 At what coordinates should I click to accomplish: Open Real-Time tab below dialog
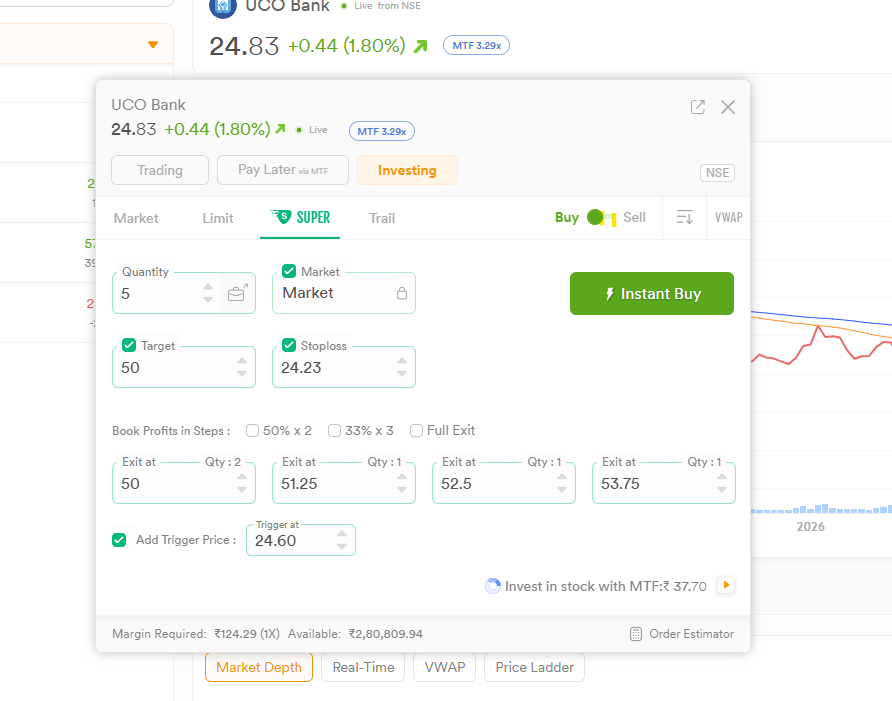(x=363, y=667)
